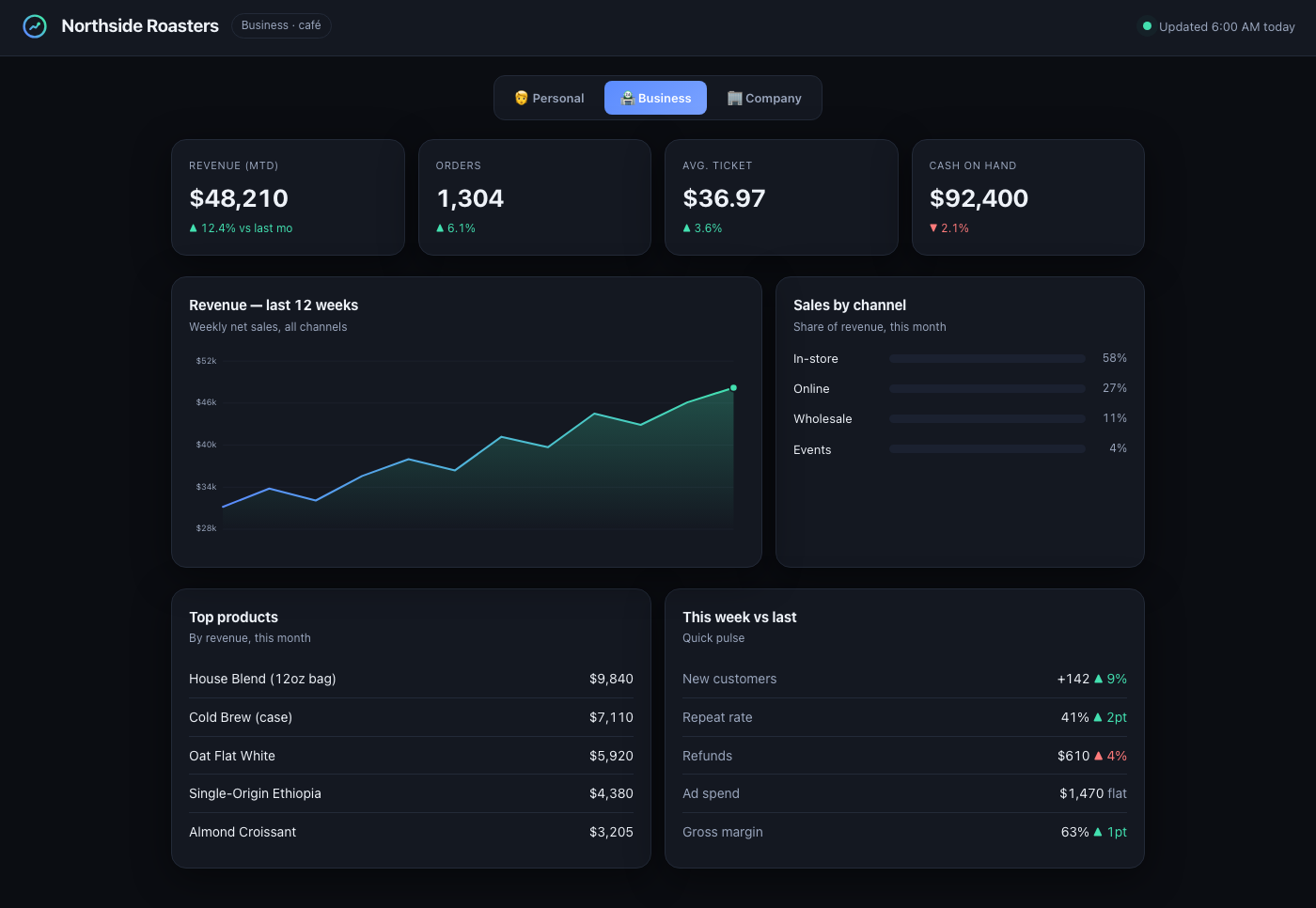Click the $9,840 revenue value
Image resolution: width=1316 pixels, height=908 pixels.
[611, 679]
